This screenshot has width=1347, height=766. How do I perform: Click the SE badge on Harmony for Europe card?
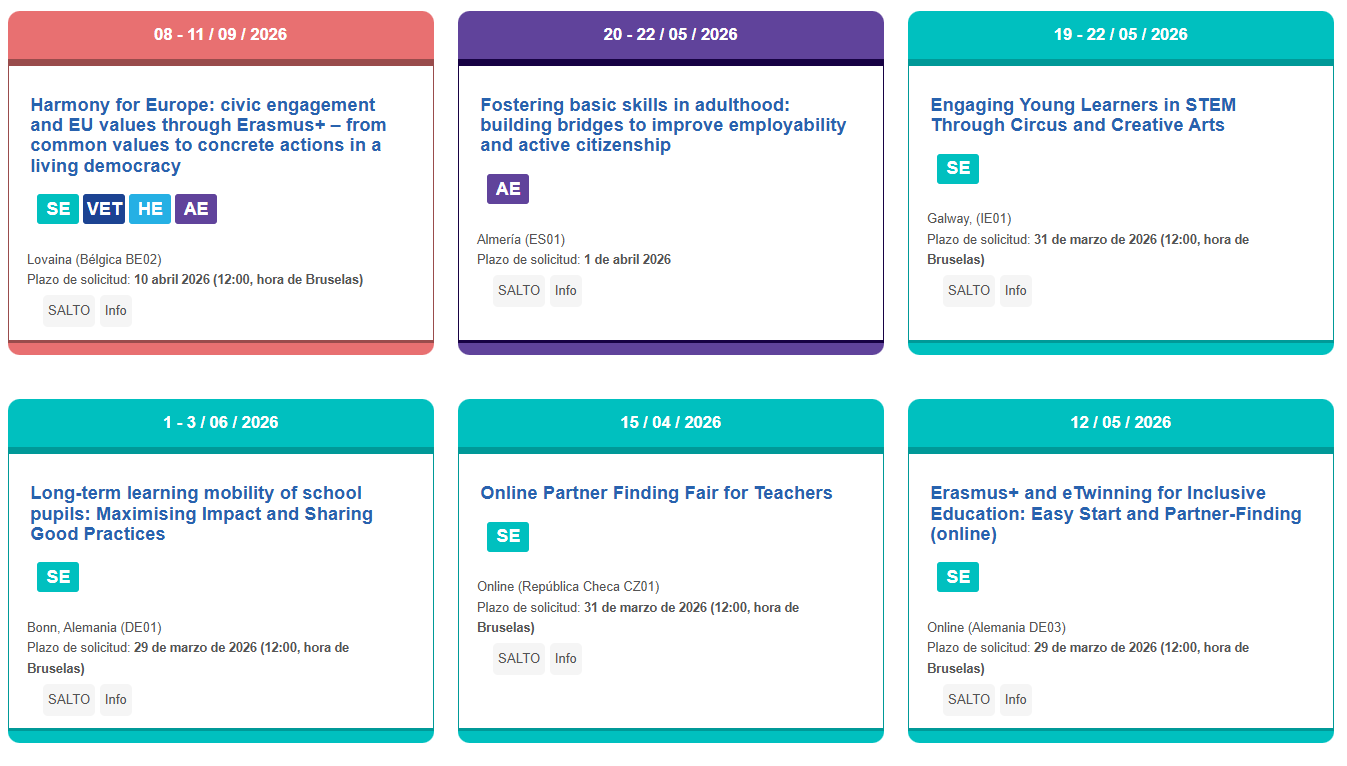click(x=58, y=209)
